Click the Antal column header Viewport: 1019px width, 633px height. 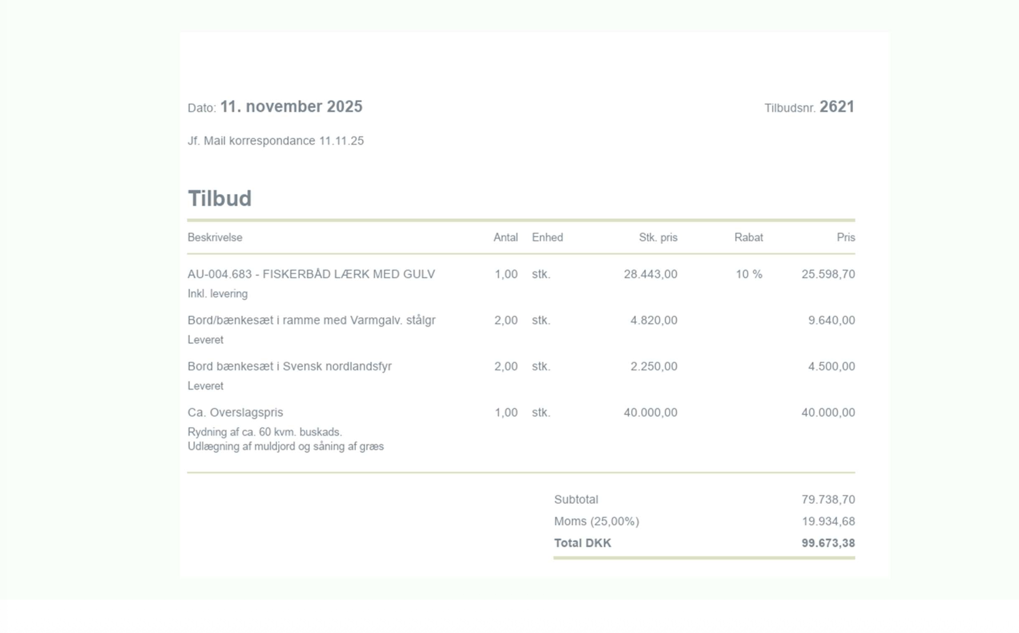pos(505,238)
